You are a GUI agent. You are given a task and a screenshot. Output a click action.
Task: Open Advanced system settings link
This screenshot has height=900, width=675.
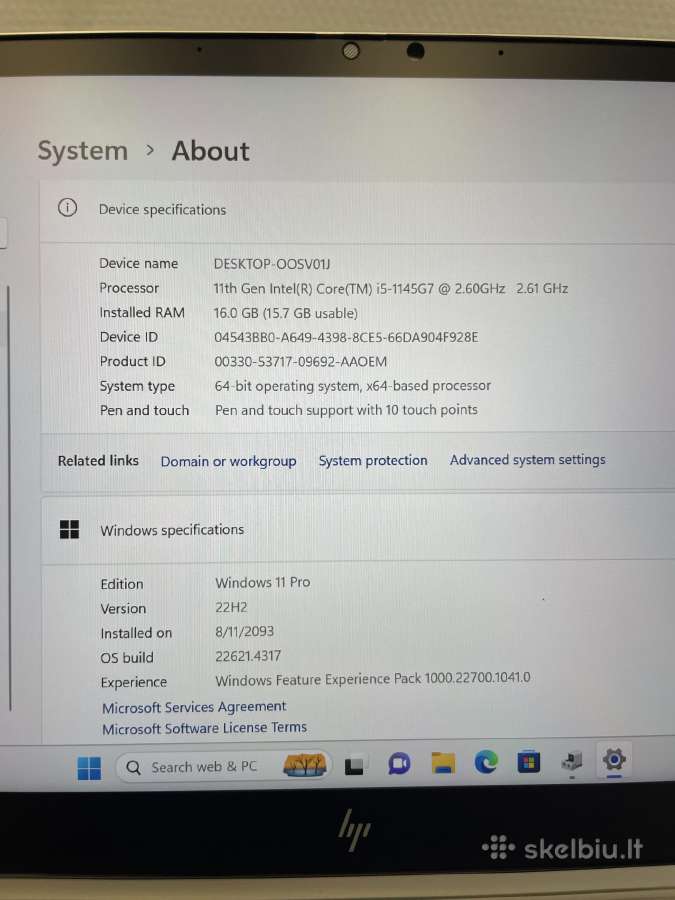tap(527, 460)
